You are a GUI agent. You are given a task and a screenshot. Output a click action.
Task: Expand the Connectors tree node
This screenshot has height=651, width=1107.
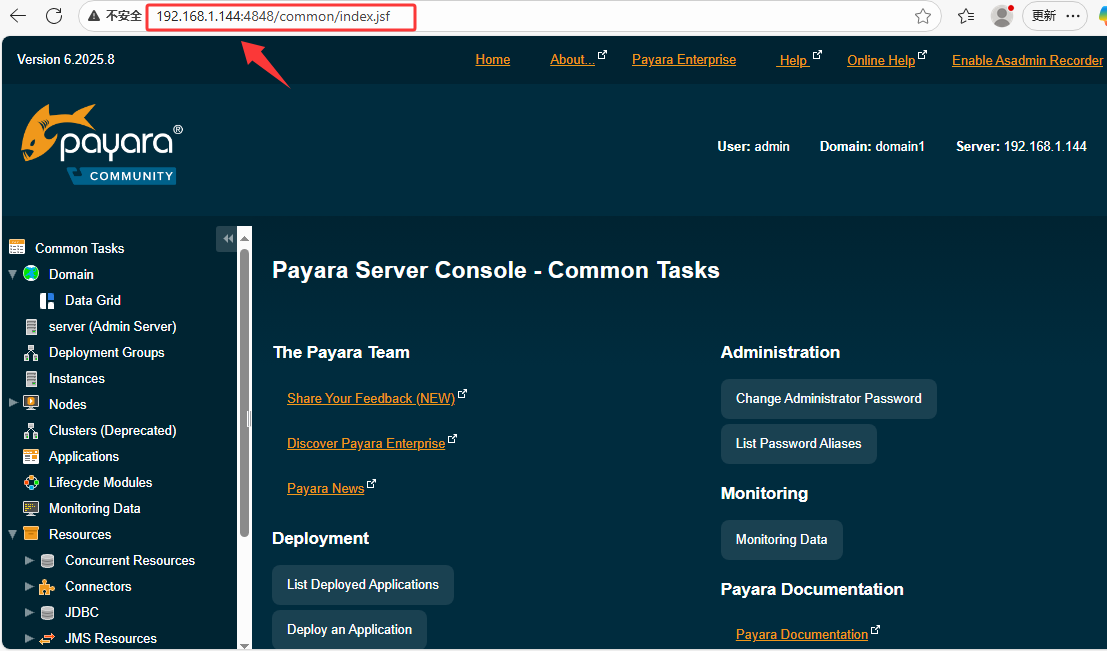tap(31, 586)
